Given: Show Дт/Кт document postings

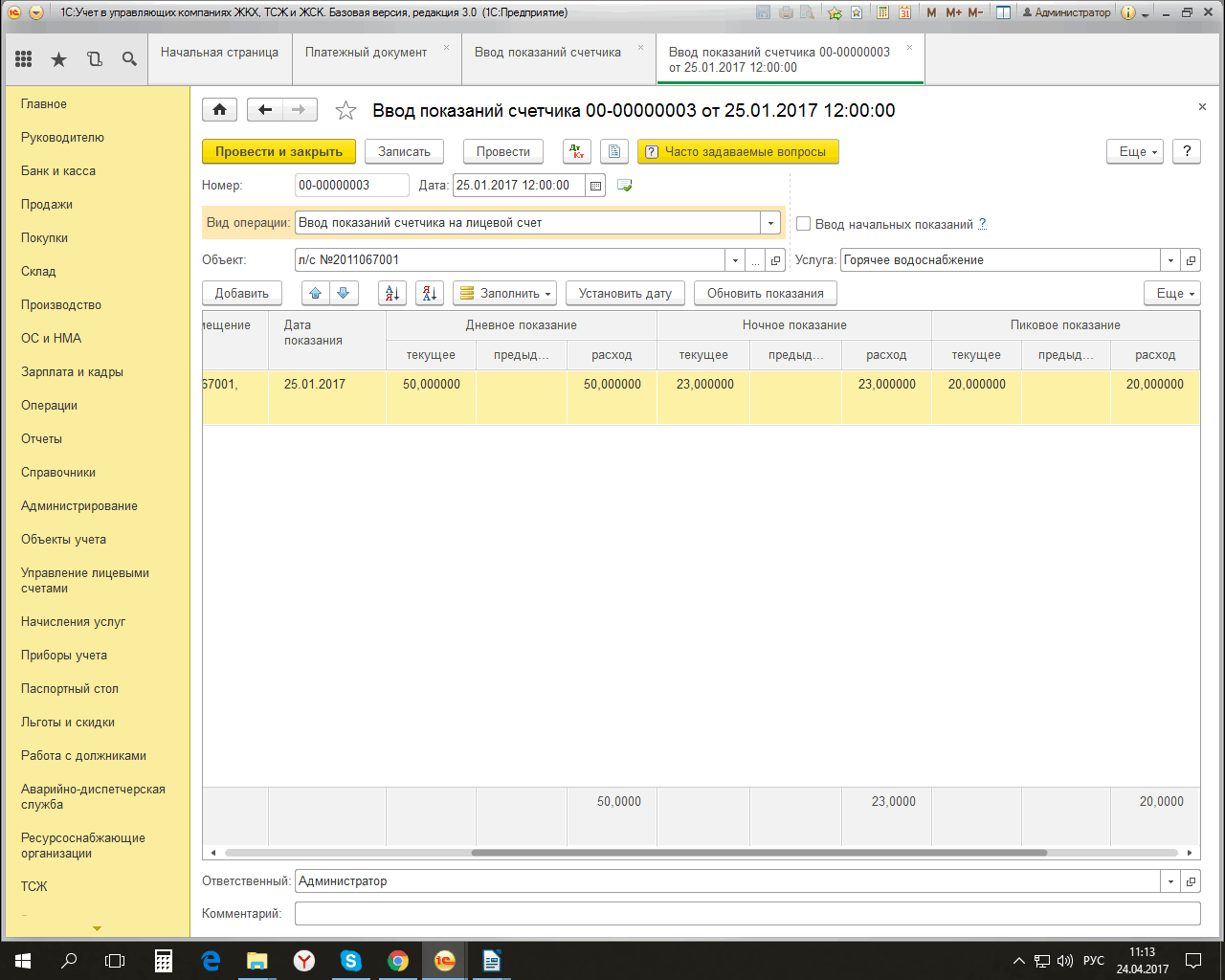Looking at the screenshot, I should (x=577, y=151).
